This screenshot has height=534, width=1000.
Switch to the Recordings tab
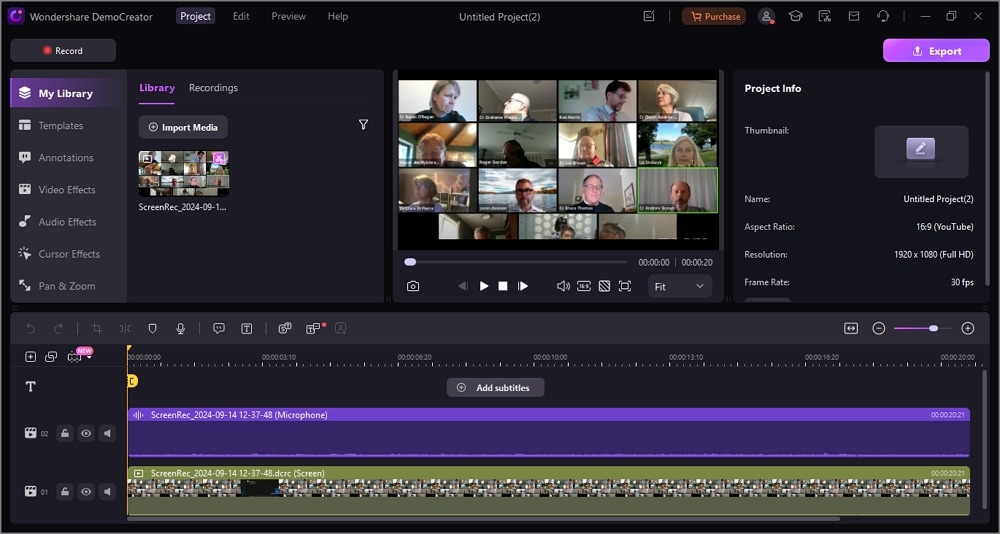[x=213, y=87]
